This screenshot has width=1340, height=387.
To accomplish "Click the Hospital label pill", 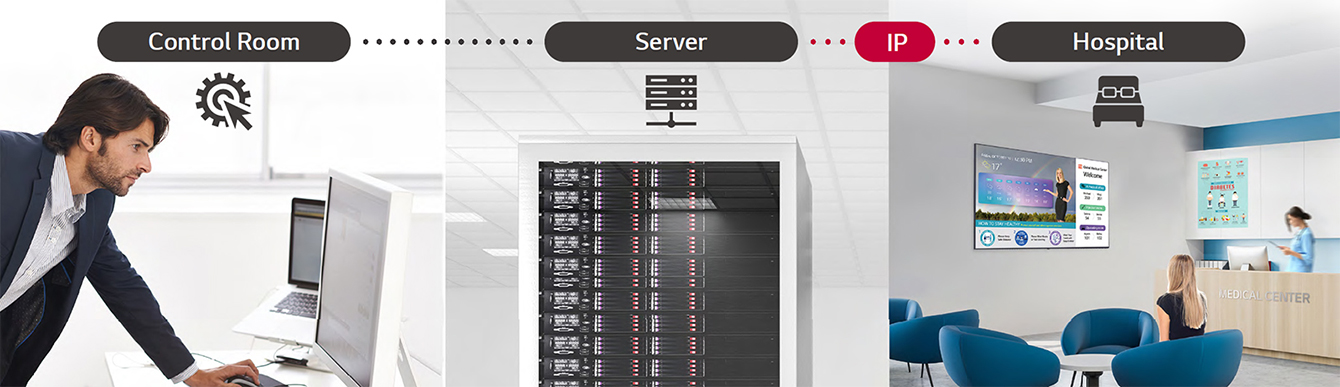I will 1118,42.
